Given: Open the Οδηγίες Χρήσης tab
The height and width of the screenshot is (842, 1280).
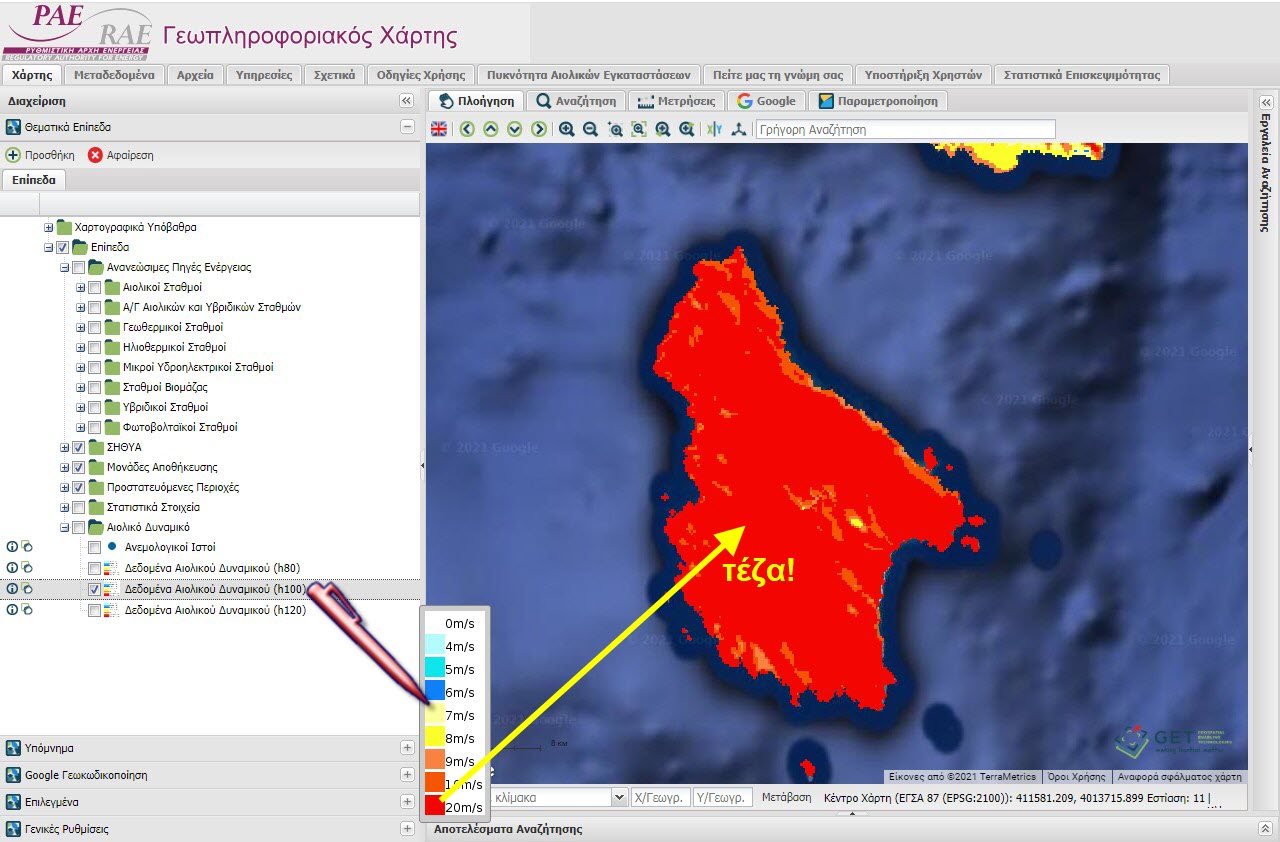Looking at the screenshot, I should click(x=421, y=75).
